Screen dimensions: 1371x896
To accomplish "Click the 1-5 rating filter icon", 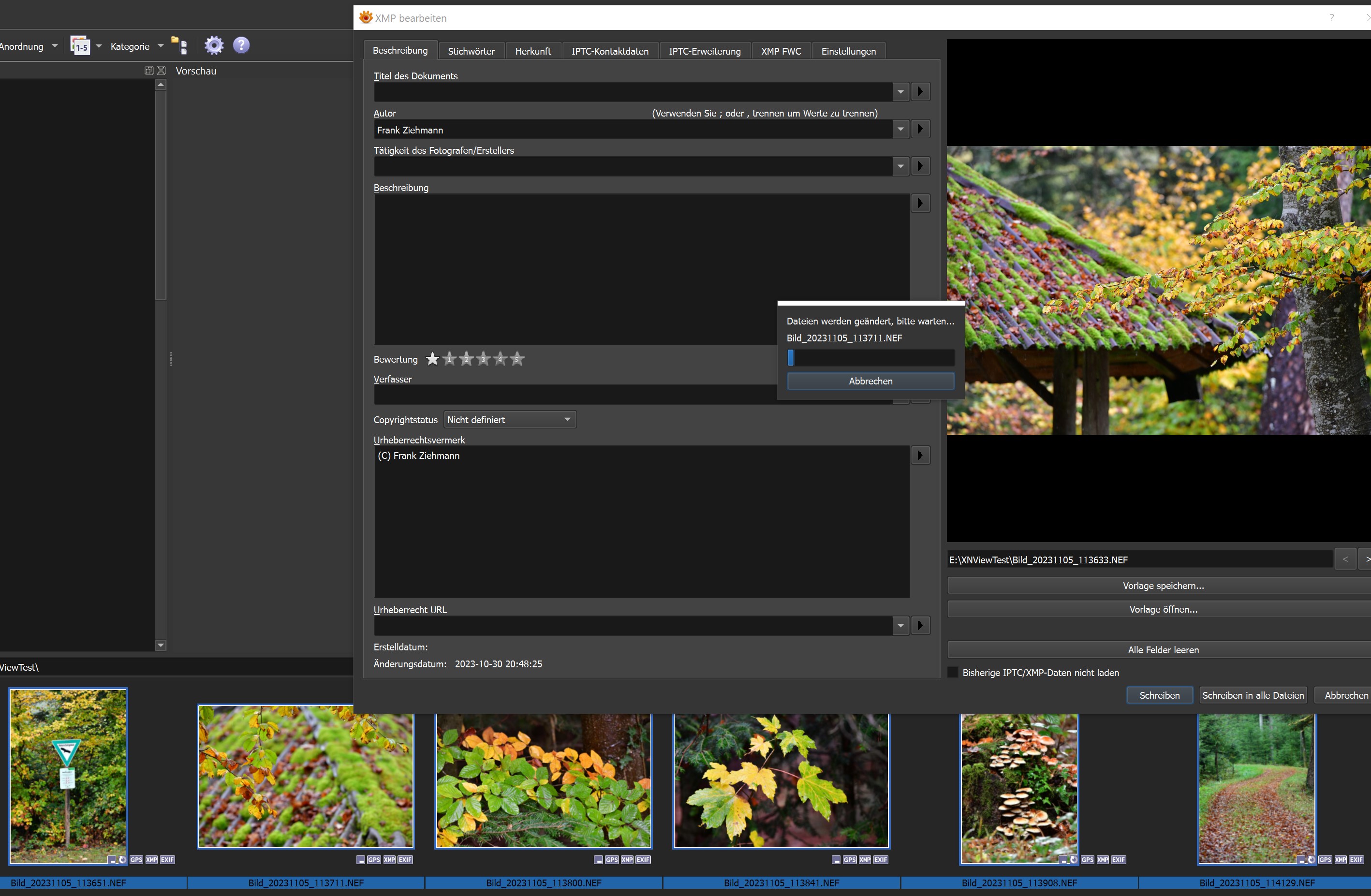I will tap(80, 45).
